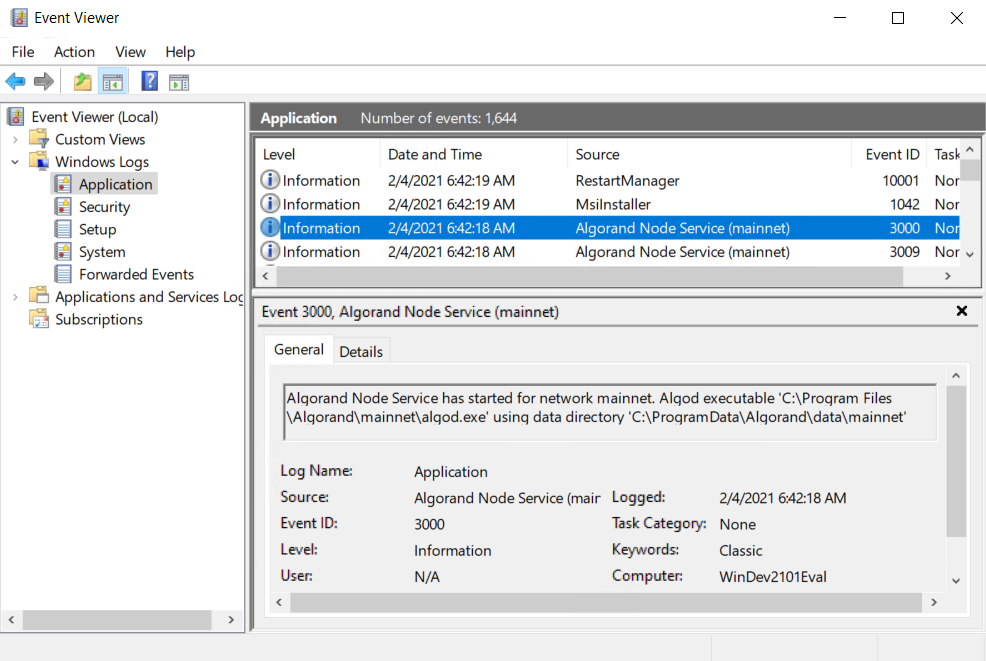Click the Keywords value Classic
This screenshot has height=661, width=986.
[x=740, y=550]
